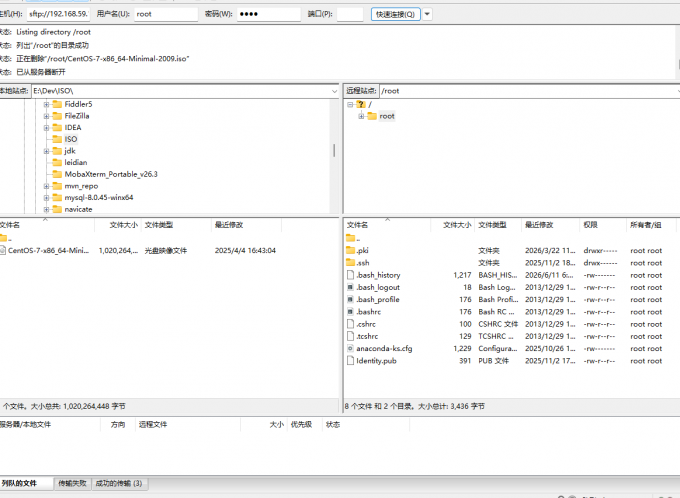
Task: Expand the FileZilla tree node
Action: (x=46, y=116)
